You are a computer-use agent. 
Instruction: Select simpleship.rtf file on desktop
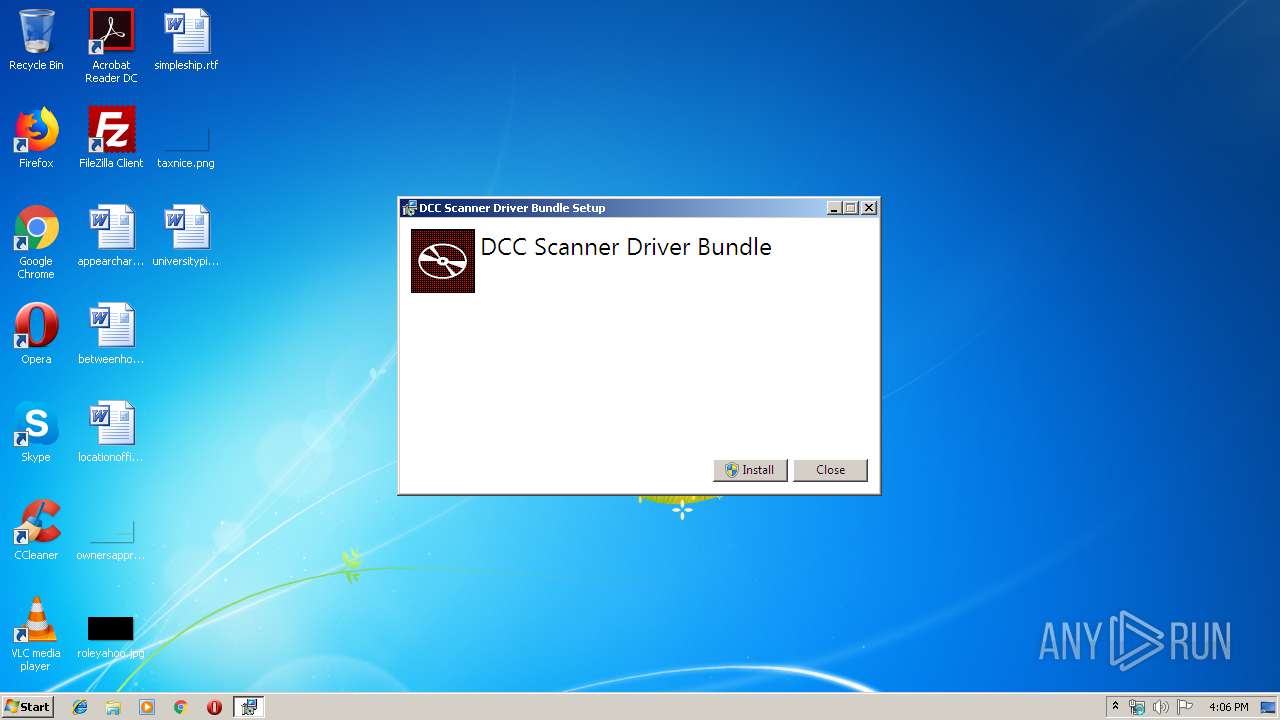point(186,41)
